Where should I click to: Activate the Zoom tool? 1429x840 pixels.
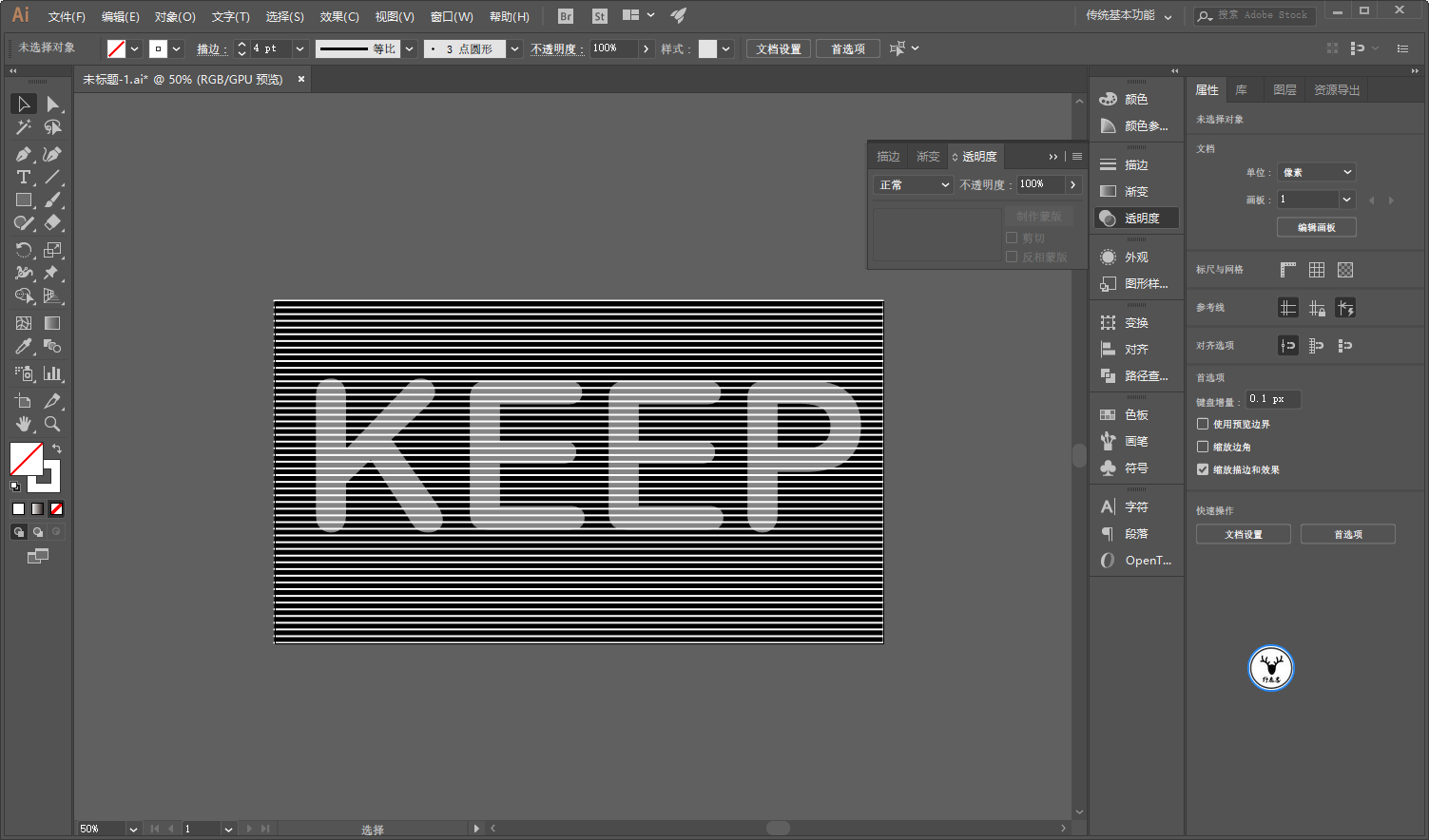click(52, 424)
